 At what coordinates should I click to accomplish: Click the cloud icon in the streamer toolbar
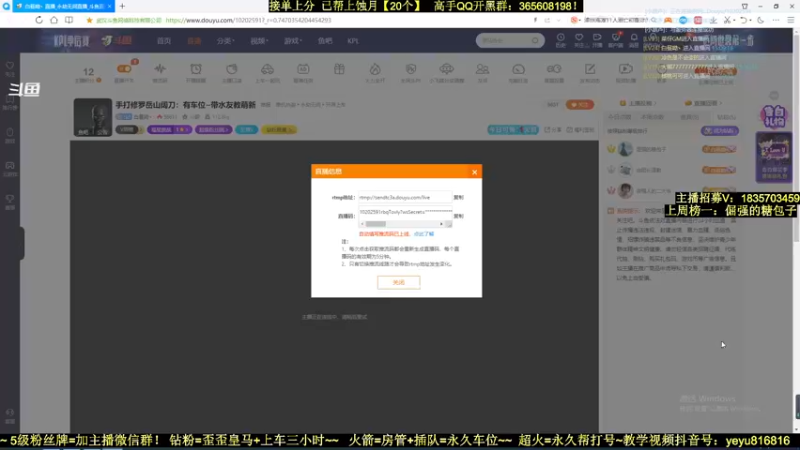(x=446, y=69)
